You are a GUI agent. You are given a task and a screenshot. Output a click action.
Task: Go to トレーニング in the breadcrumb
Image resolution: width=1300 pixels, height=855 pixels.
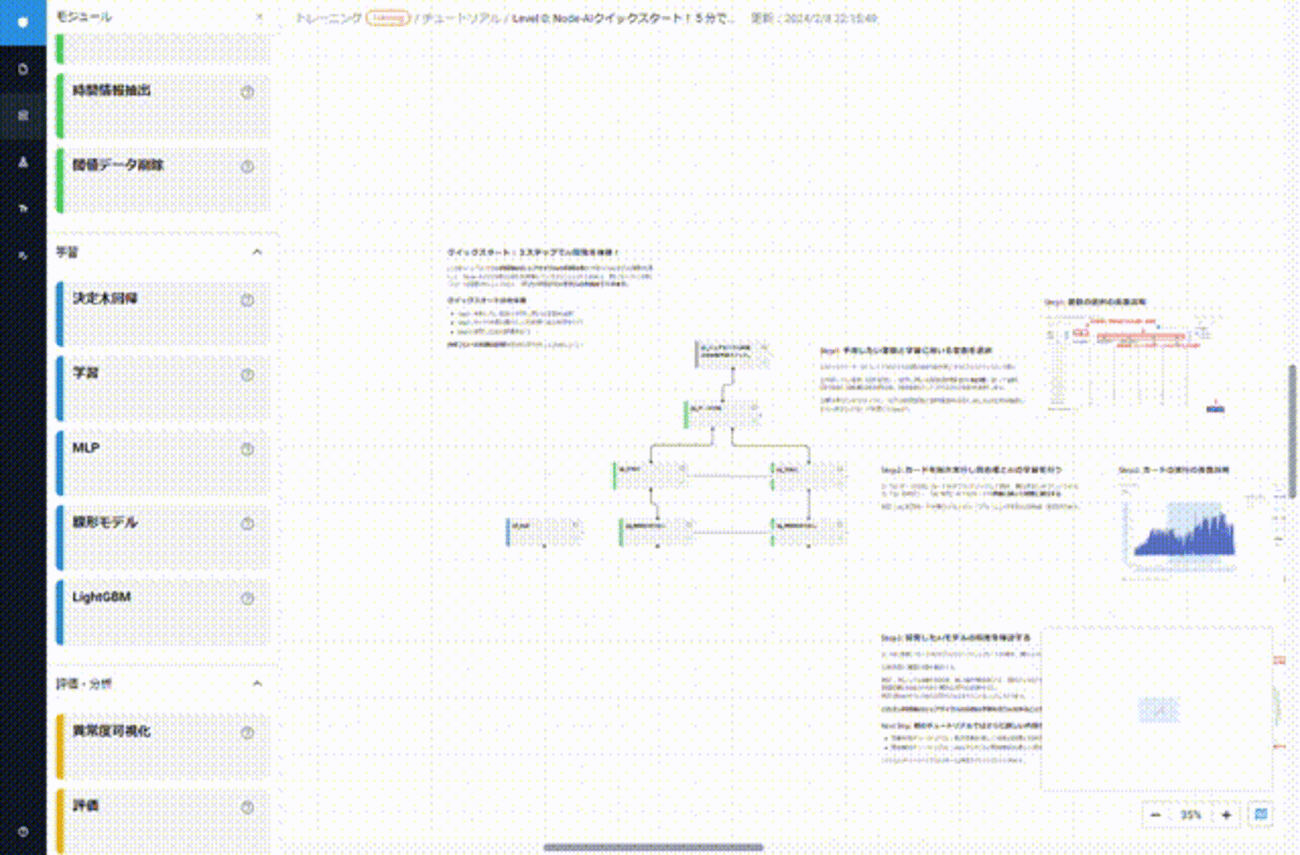click(329, 18)
